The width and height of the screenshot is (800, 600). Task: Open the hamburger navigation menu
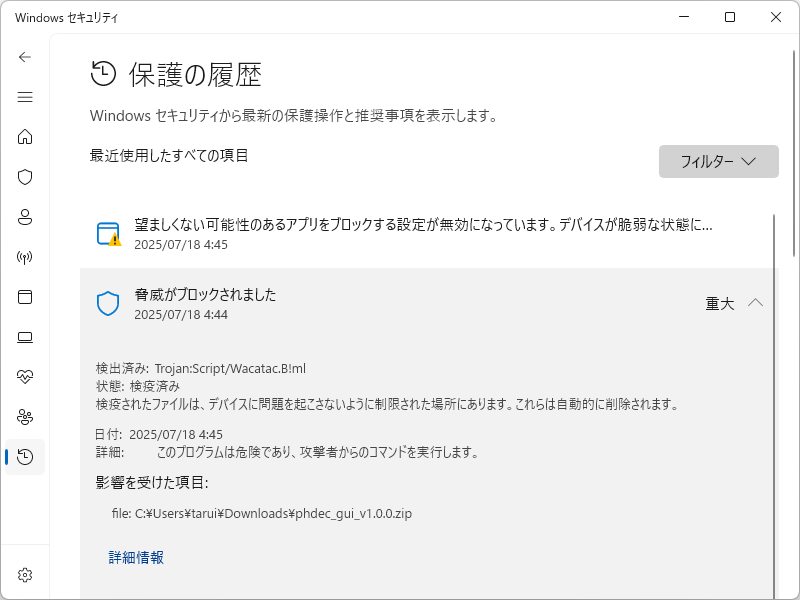click(25, 97)
